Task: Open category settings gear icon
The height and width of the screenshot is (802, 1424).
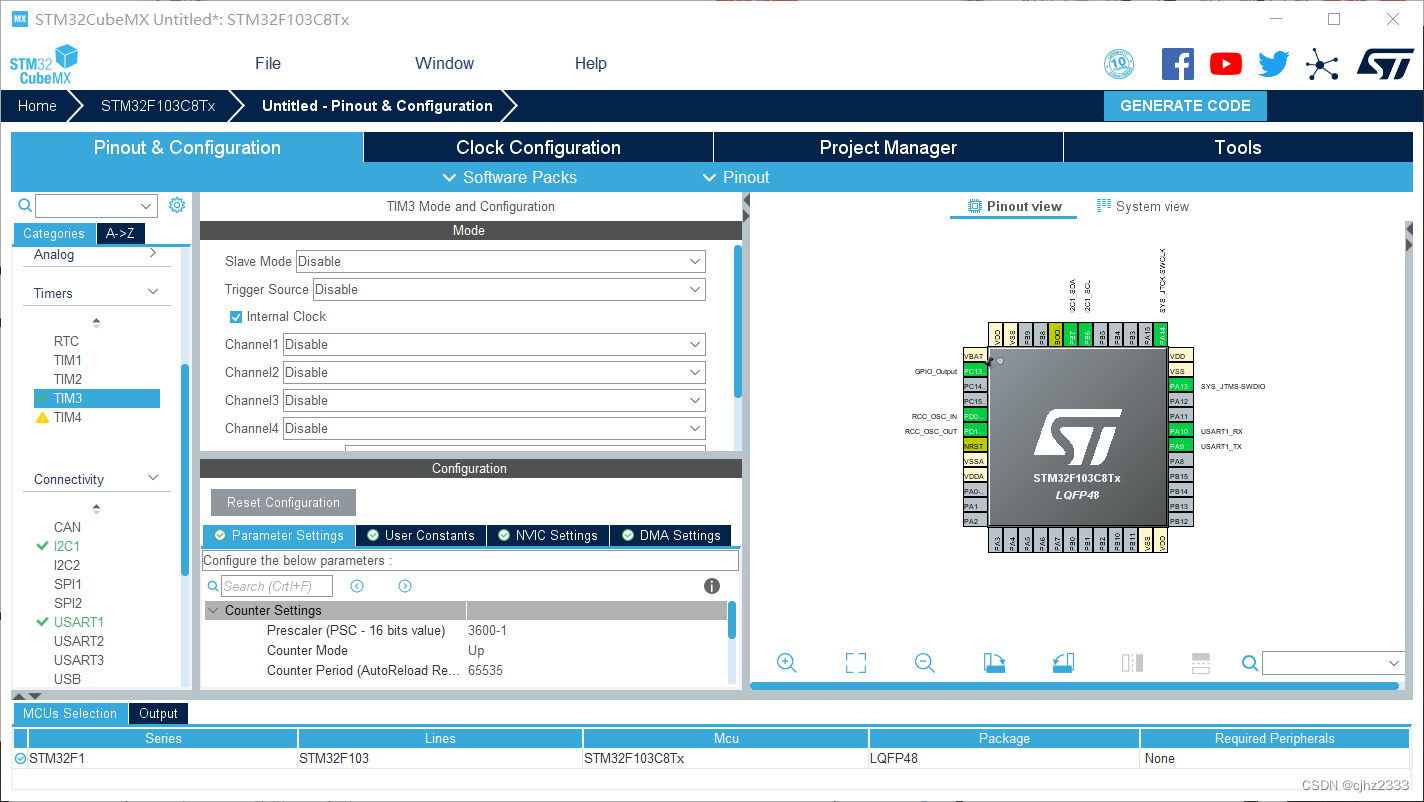Action: (x=177, y=205)
